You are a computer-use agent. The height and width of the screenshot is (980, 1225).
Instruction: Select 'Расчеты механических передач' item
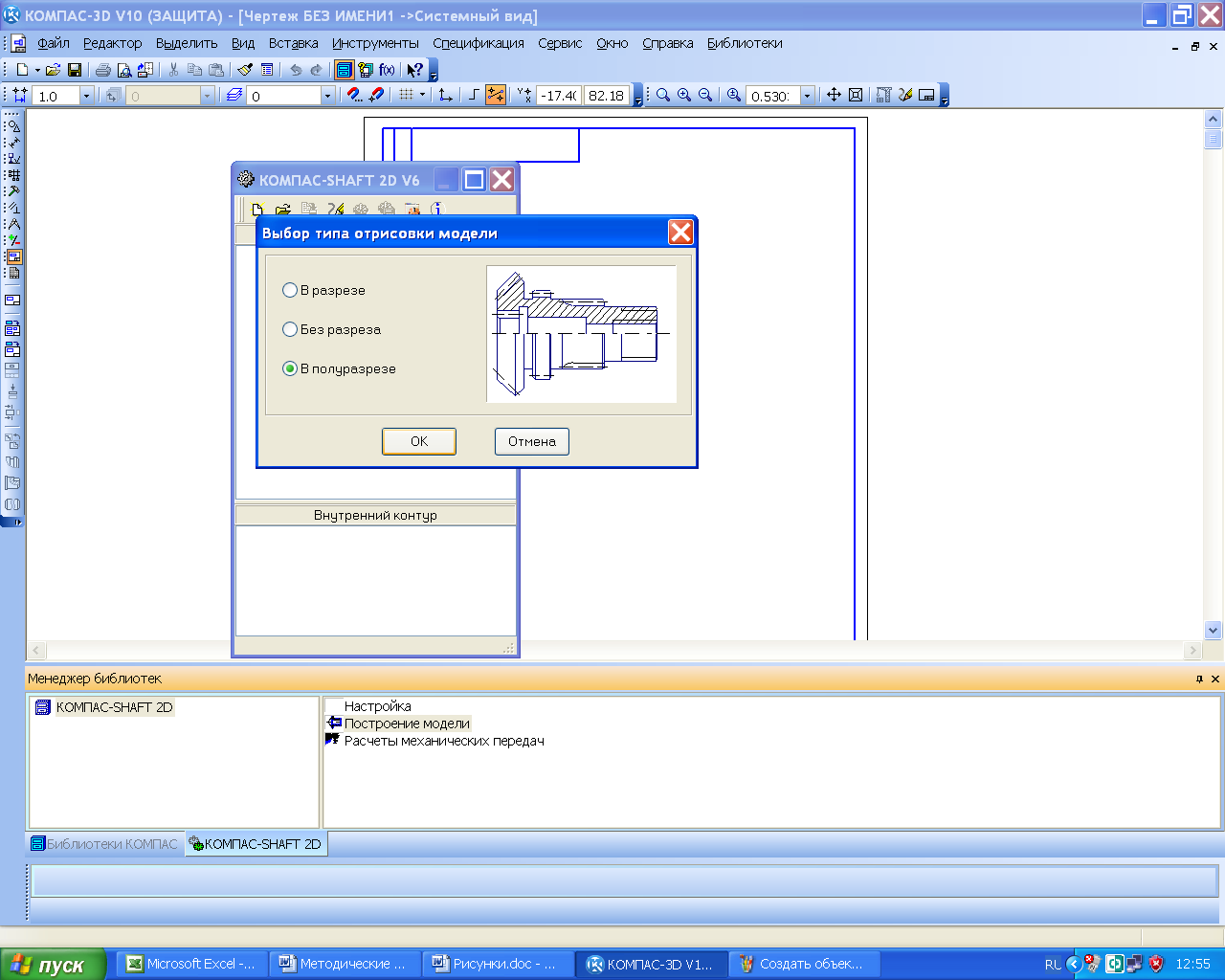point(444,741)
